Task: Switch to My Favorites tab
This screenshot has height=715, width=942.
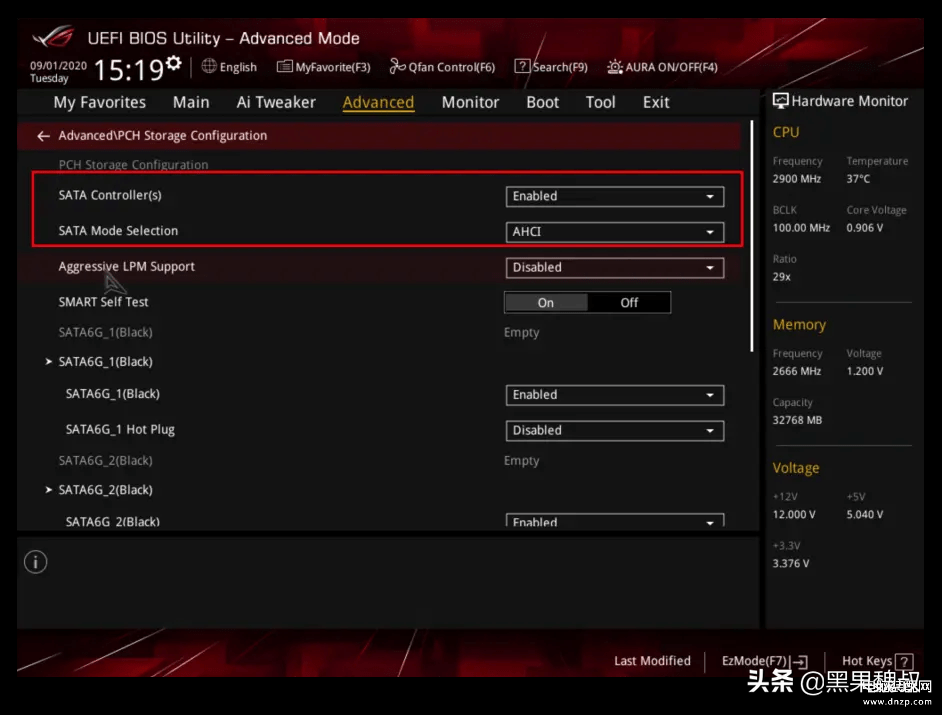Action: (100, 102)
